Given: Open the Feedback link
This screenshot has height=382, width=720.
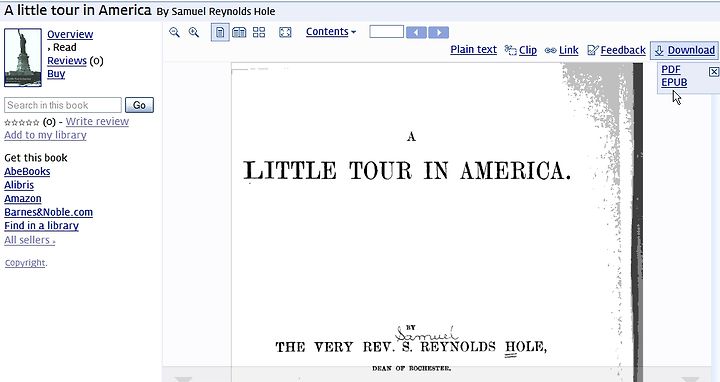Looking at the screenshot, I should [623, 50].
